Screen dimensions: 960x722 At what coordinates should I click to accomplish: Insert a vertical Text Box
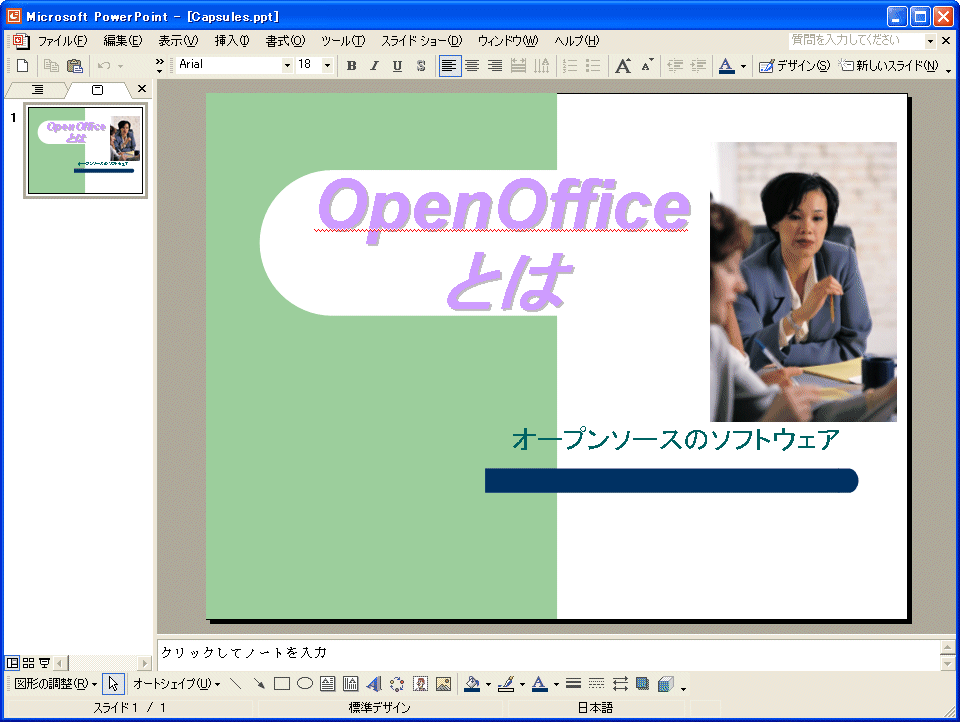351,683
